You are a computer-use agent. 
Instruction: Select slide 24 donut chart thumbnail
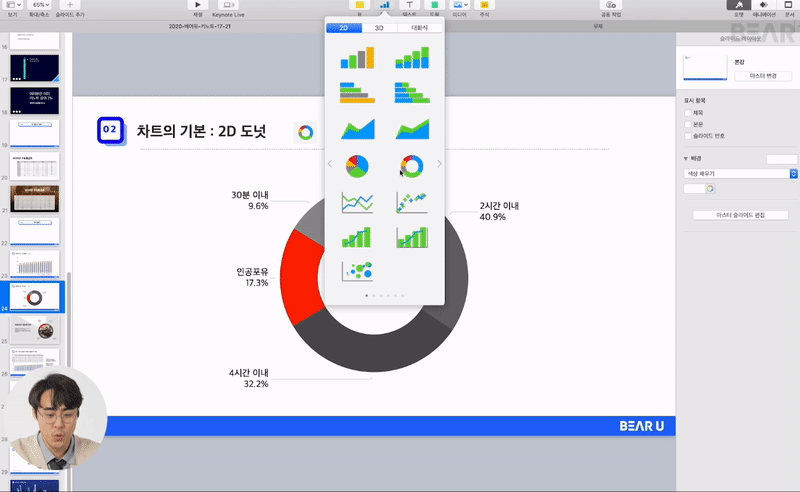point(35,297)
